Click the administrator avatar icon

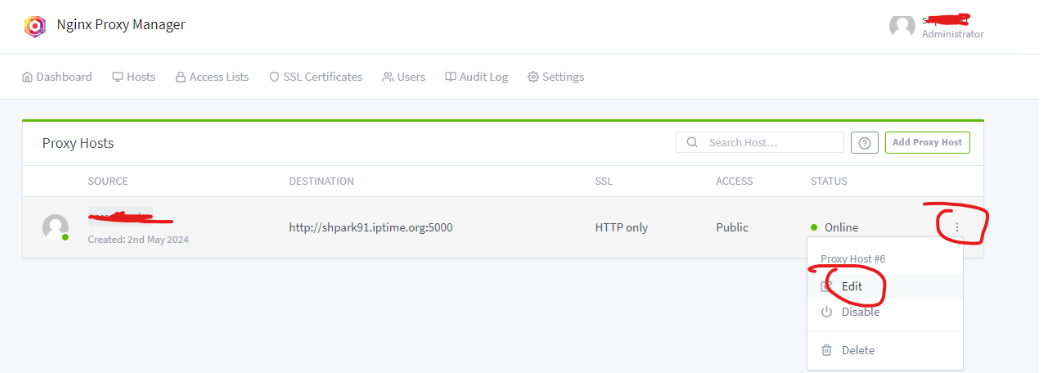(902, 26)
